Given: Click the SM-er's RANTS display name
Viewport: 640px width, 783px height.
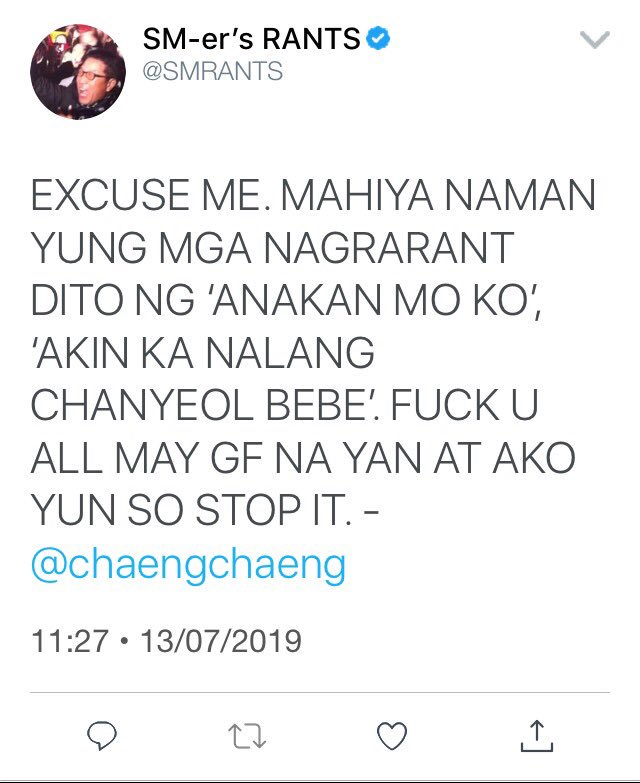Looking at the screenshot, I should click(x=251, y=39).
